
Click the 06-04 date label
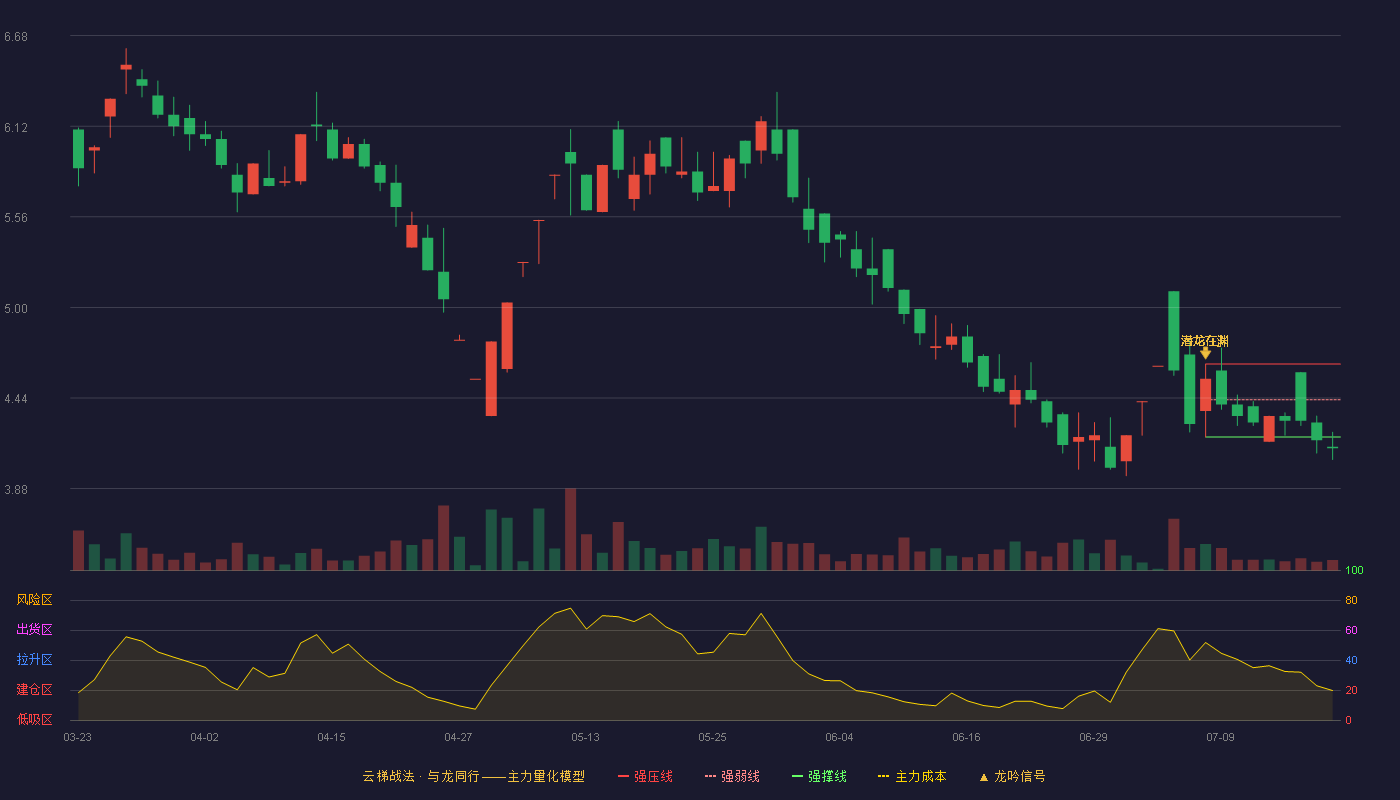click(x=839, y=737)
